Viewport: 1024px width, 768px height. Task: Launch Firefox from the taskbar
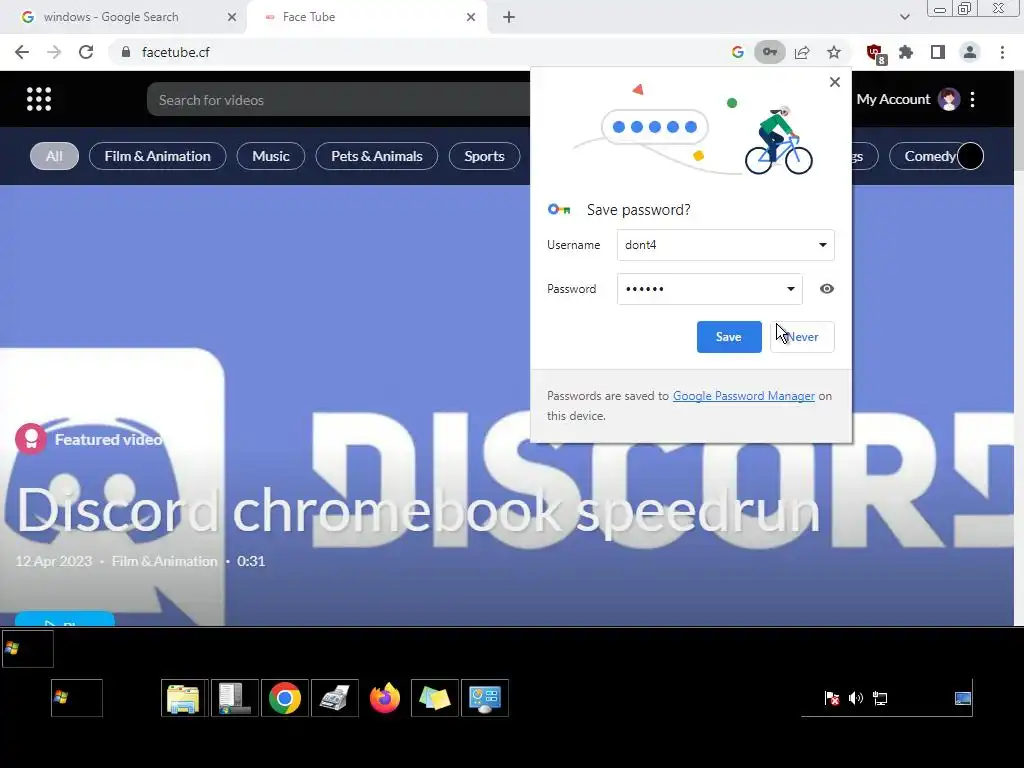pos(385,698)
